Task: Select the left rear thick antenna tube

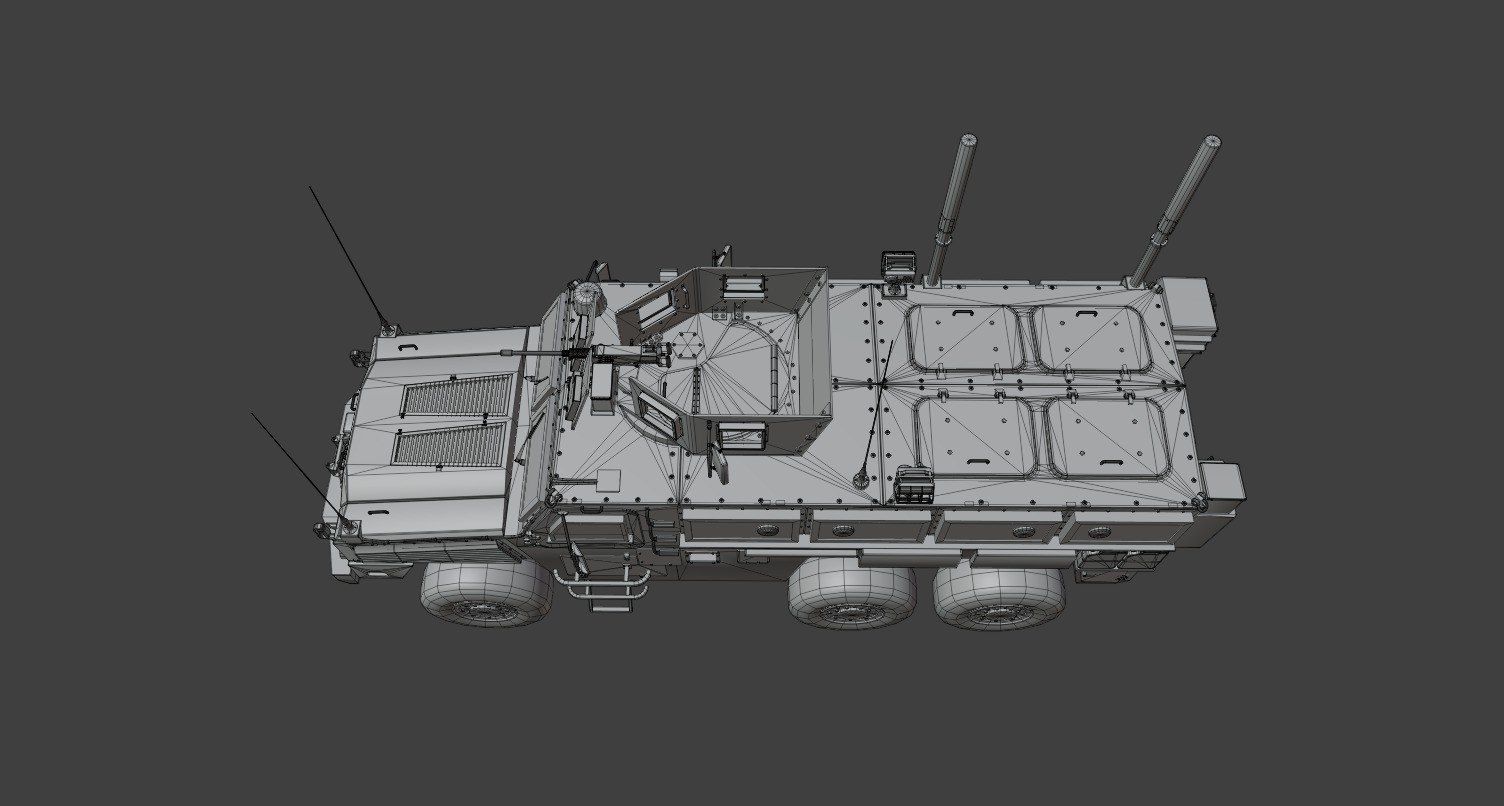Action: point(949,209)
